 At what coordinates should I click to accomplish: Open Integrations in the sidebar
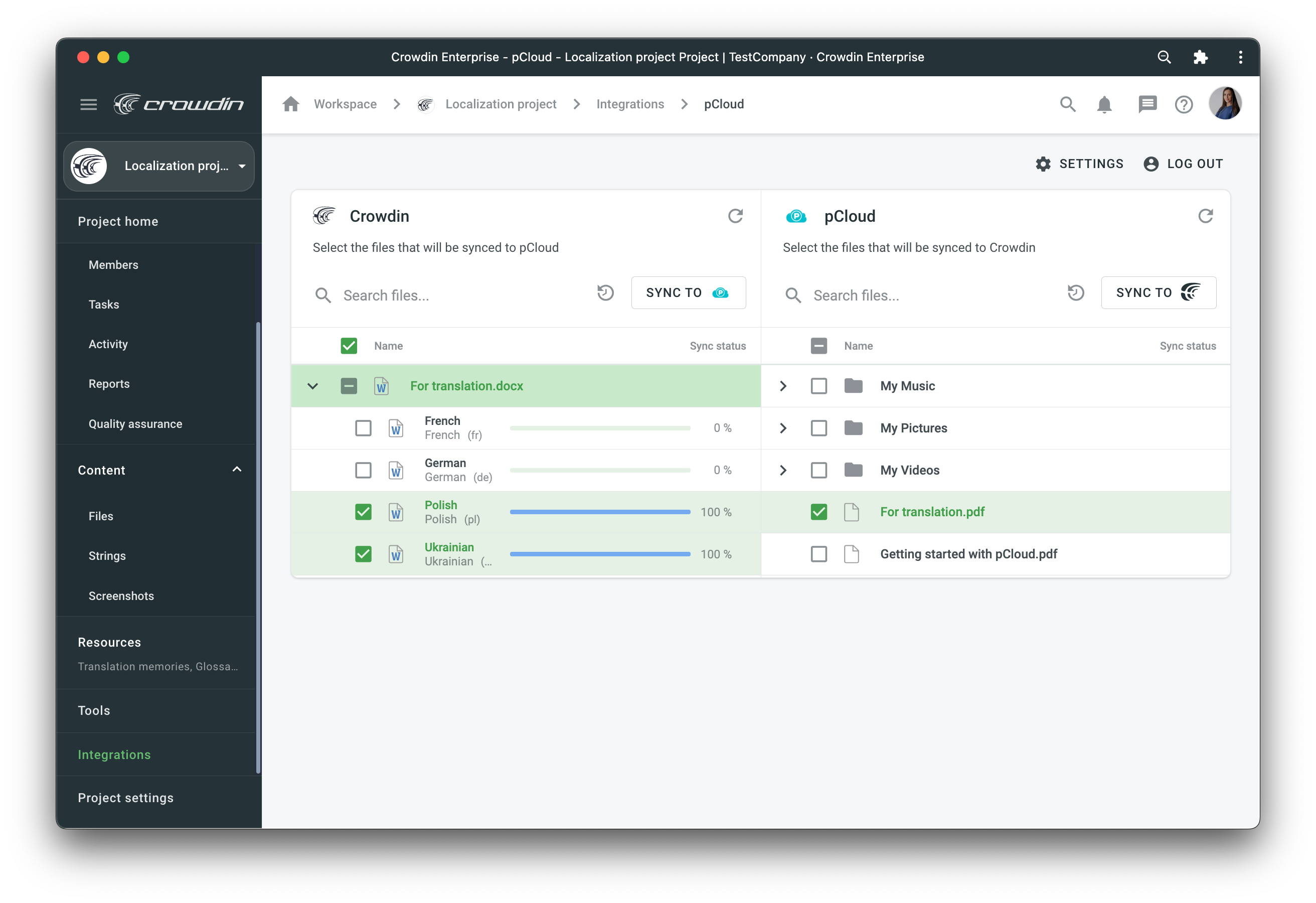coord(114,755)
